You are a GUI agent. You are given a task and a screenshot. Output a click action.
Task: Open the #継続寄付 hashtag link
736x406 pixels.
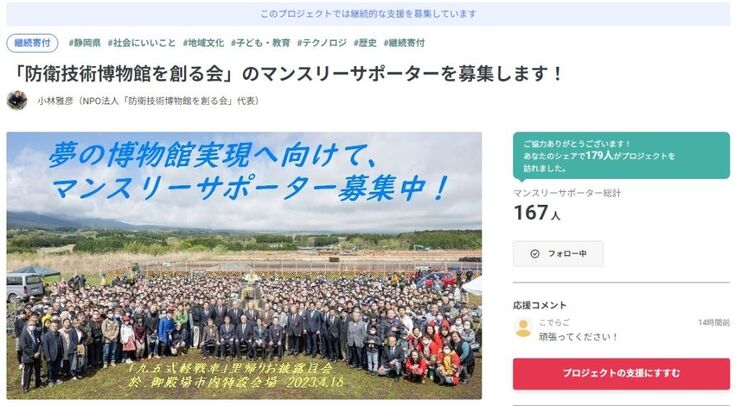(404, 43)
